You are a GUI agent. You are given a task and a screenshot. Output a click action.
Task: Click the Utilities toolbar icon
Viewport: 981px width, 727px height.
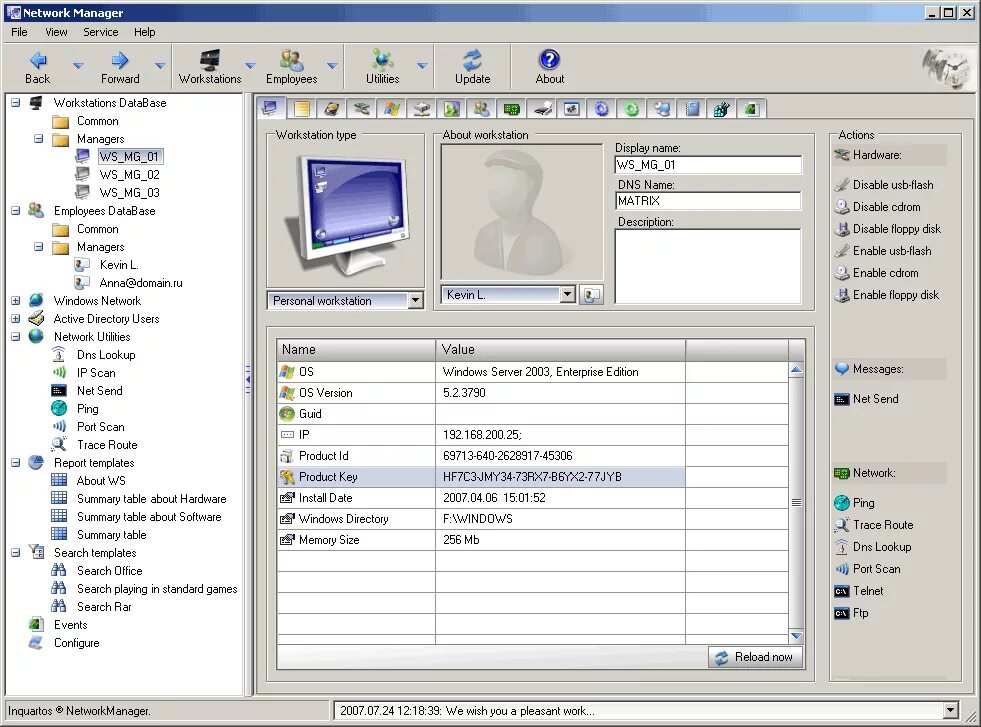point(382,60)
